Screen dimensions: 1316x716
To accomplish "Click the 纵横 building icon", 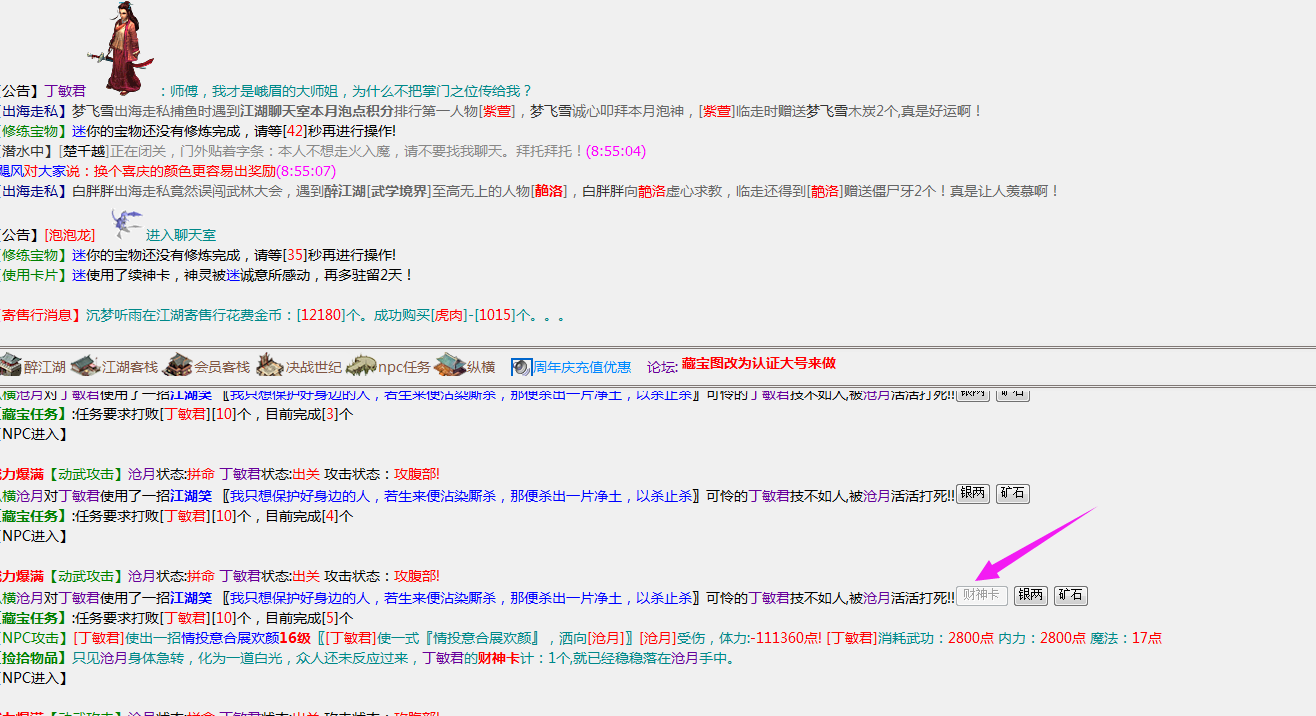I will (x=451, y=366).
